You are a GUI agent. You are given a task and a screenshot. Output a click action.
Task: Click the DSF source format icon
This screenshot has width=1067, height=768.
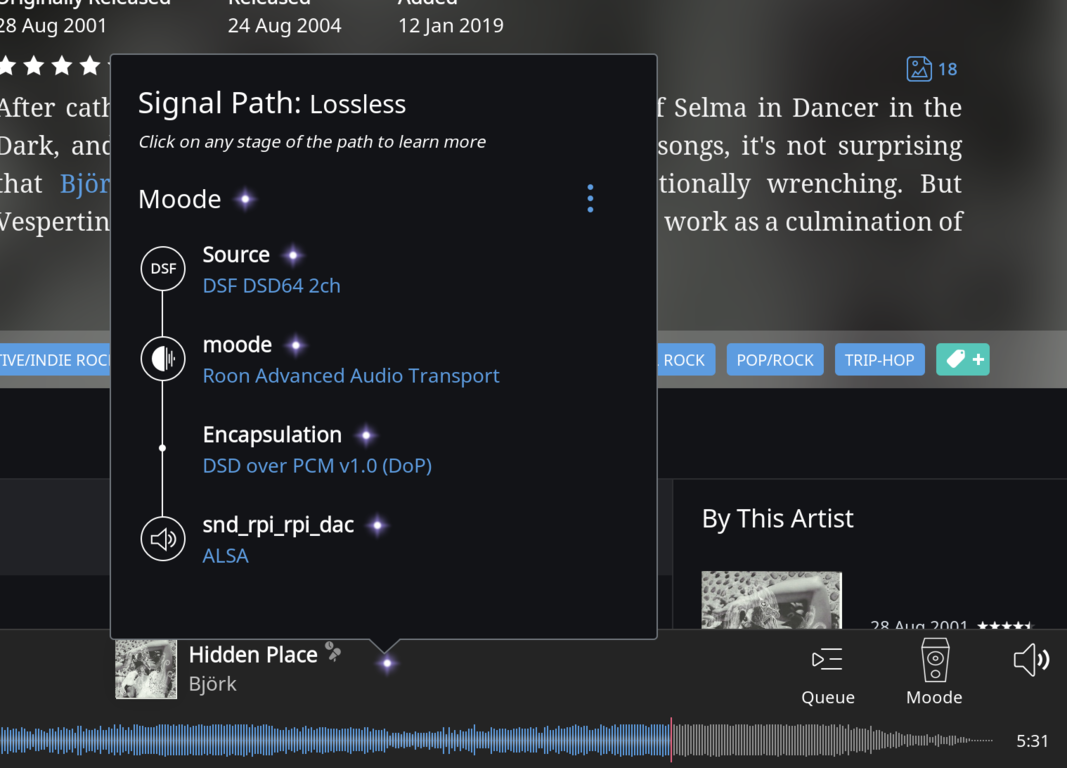pyautogui.click(x=163, y=269)
